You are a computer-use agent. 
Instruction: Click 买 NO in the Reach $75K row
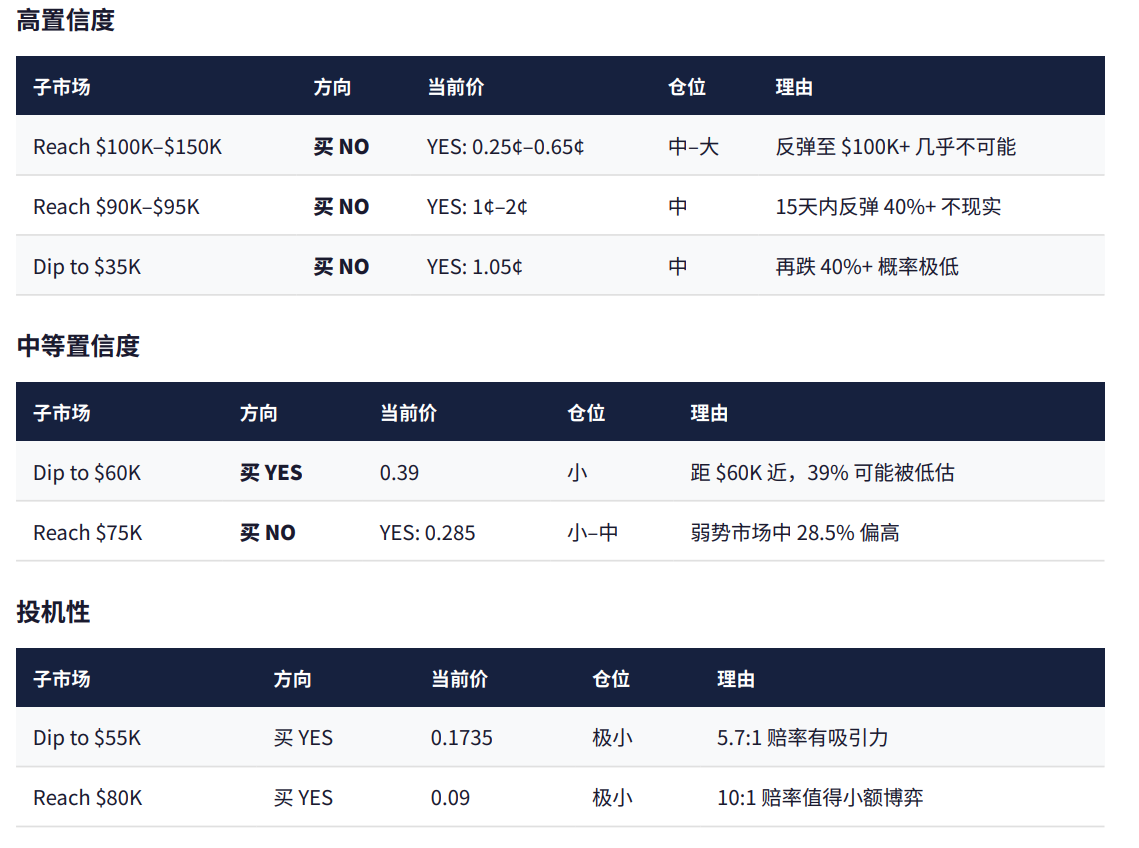267,533
